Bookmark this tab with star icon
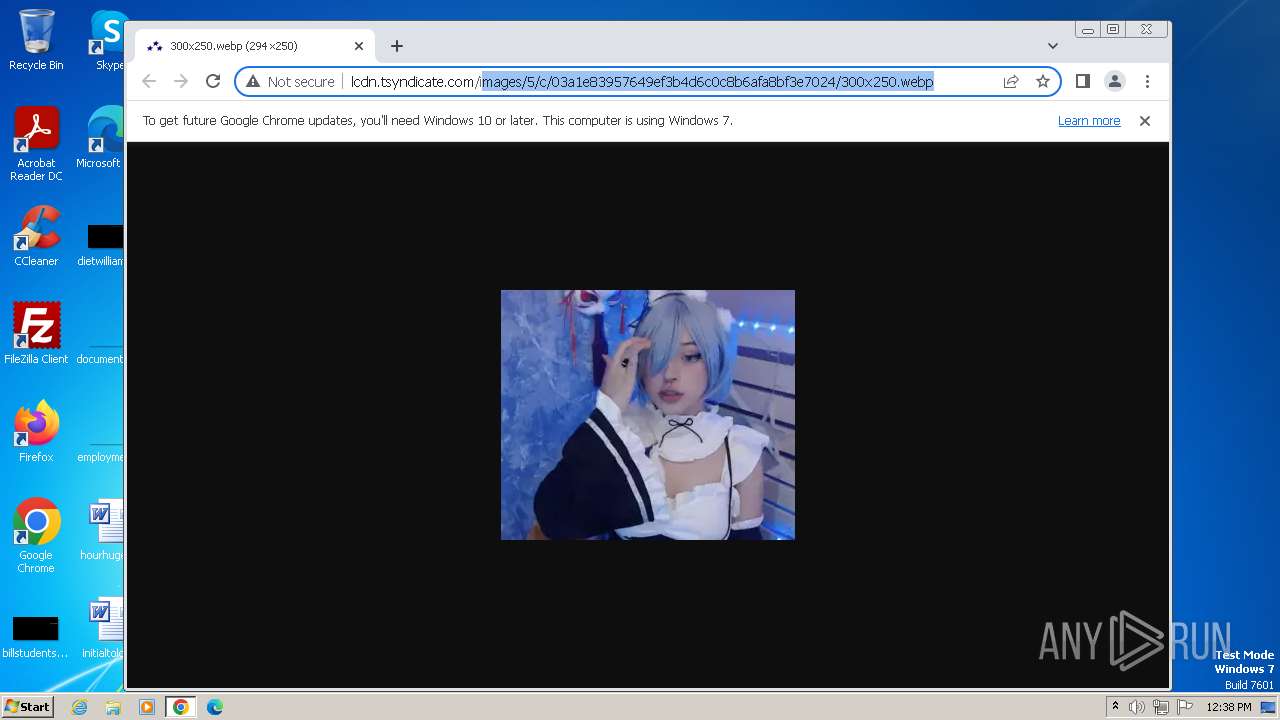 1043,82
